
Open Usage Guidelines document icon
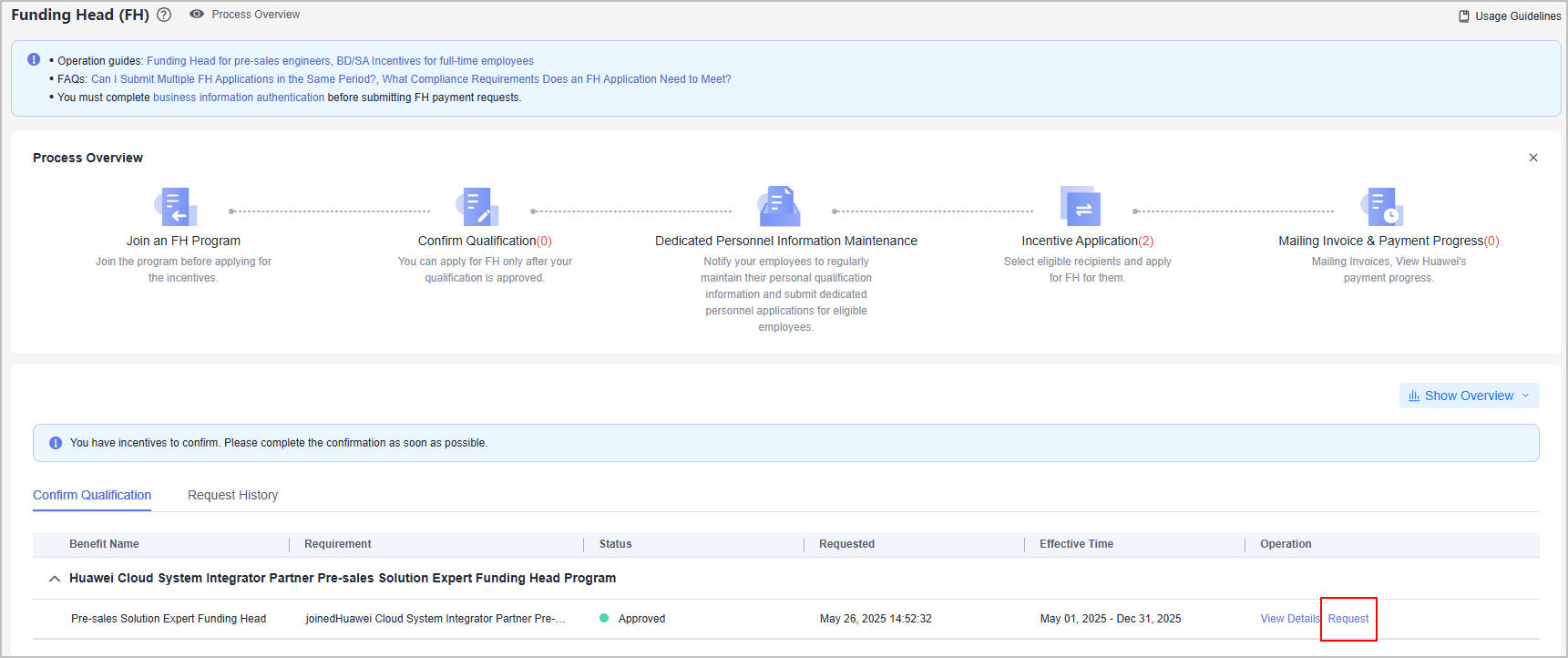tap(1463, 16)
